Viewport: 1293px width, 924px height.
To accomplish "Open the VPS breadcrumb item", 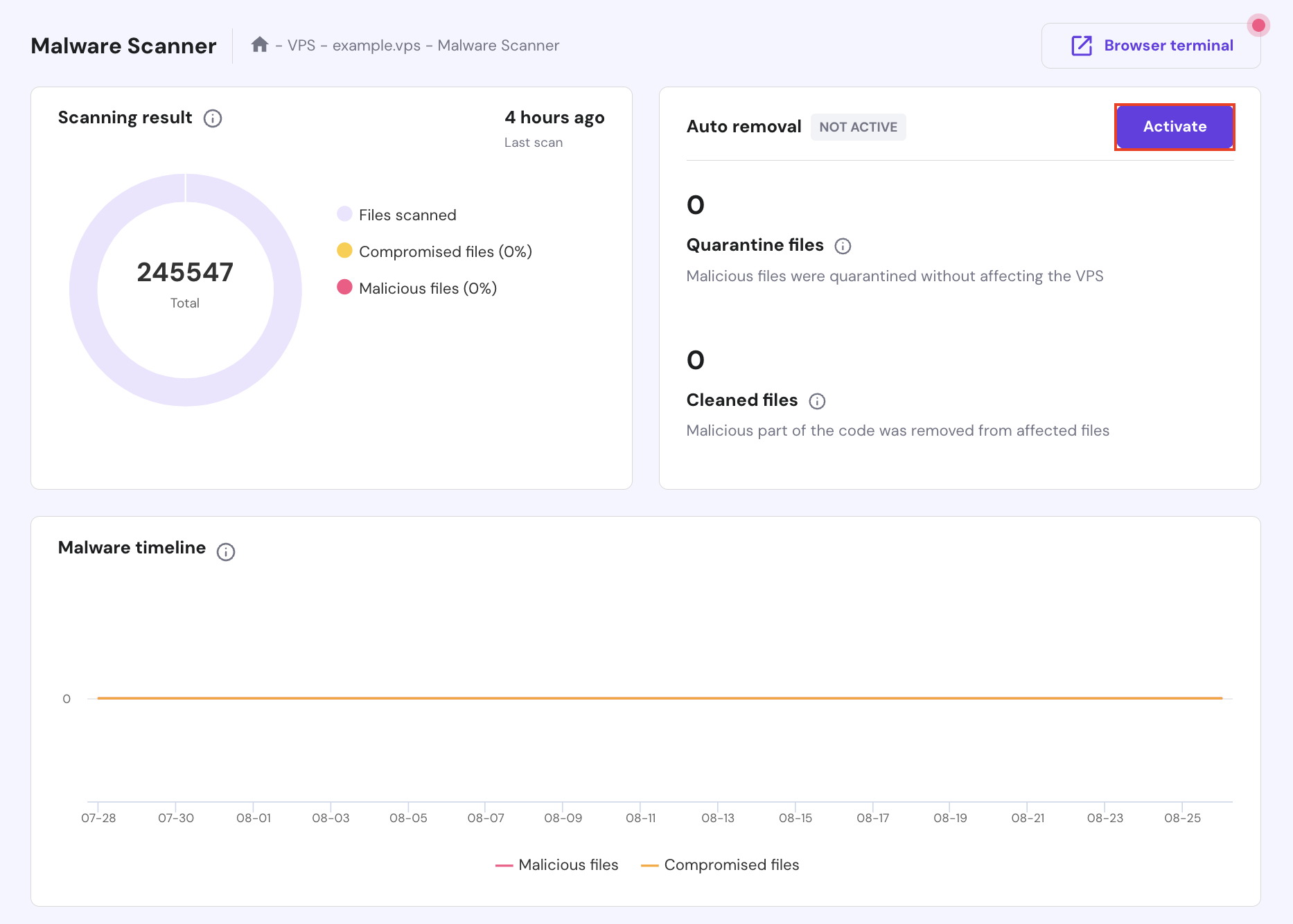I will click(304, 45).
